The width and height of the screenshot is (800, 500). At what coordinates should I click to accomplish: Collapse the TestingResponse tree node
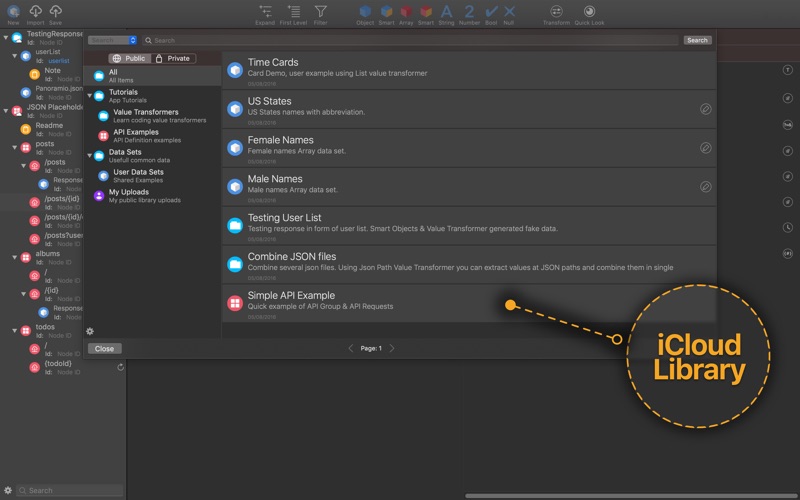6,37
